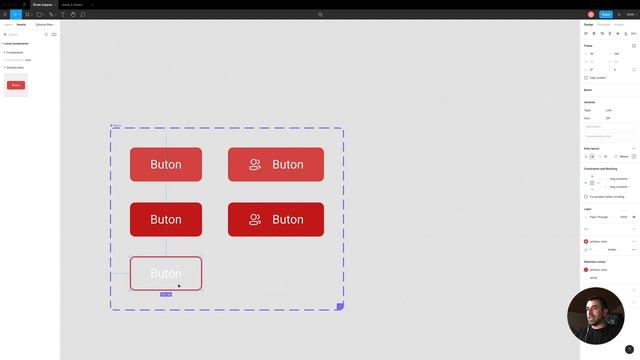The width and height of the screenshot is (640, 360).
Task: Open auto layout alignment options icon
Action: coord(634,157)
